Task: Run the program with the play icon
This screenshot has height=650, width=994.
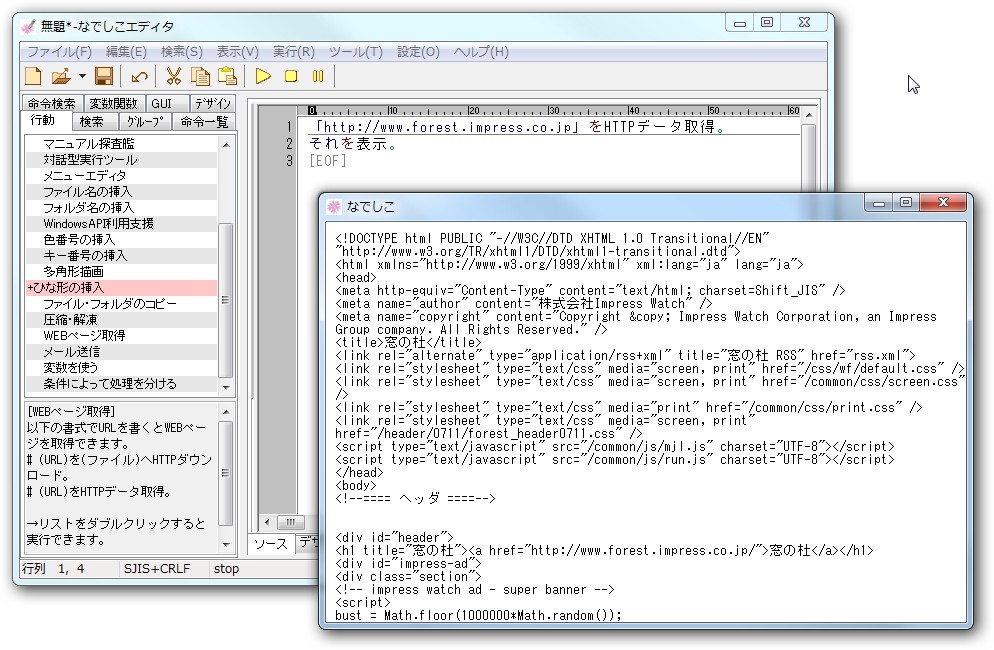Action: click(x=263, y=77)
